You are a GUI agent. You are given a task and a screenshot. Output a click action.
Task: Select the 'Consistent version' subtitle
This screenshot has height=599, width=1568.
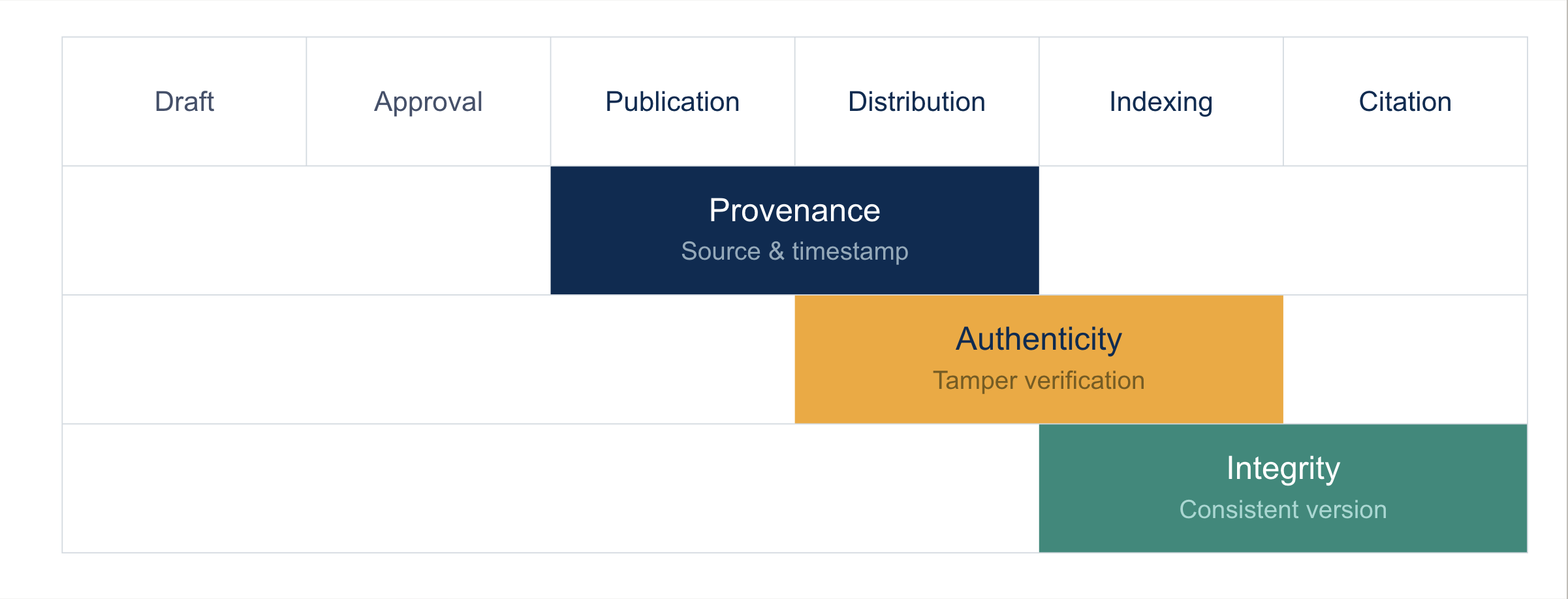1283,510
